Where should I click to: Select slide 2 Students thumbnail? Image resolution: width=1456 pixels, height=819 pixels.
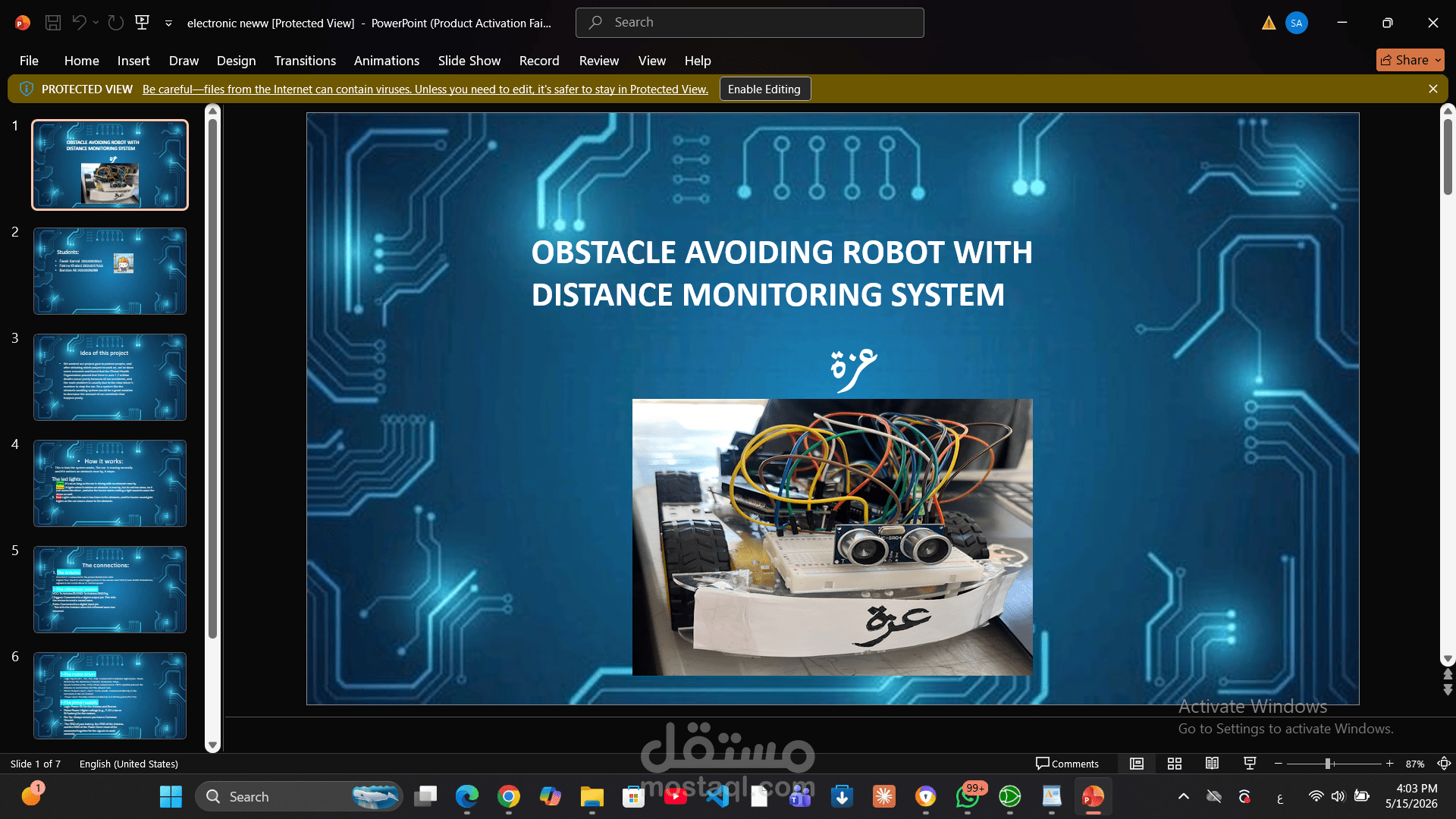coord(110,271)
